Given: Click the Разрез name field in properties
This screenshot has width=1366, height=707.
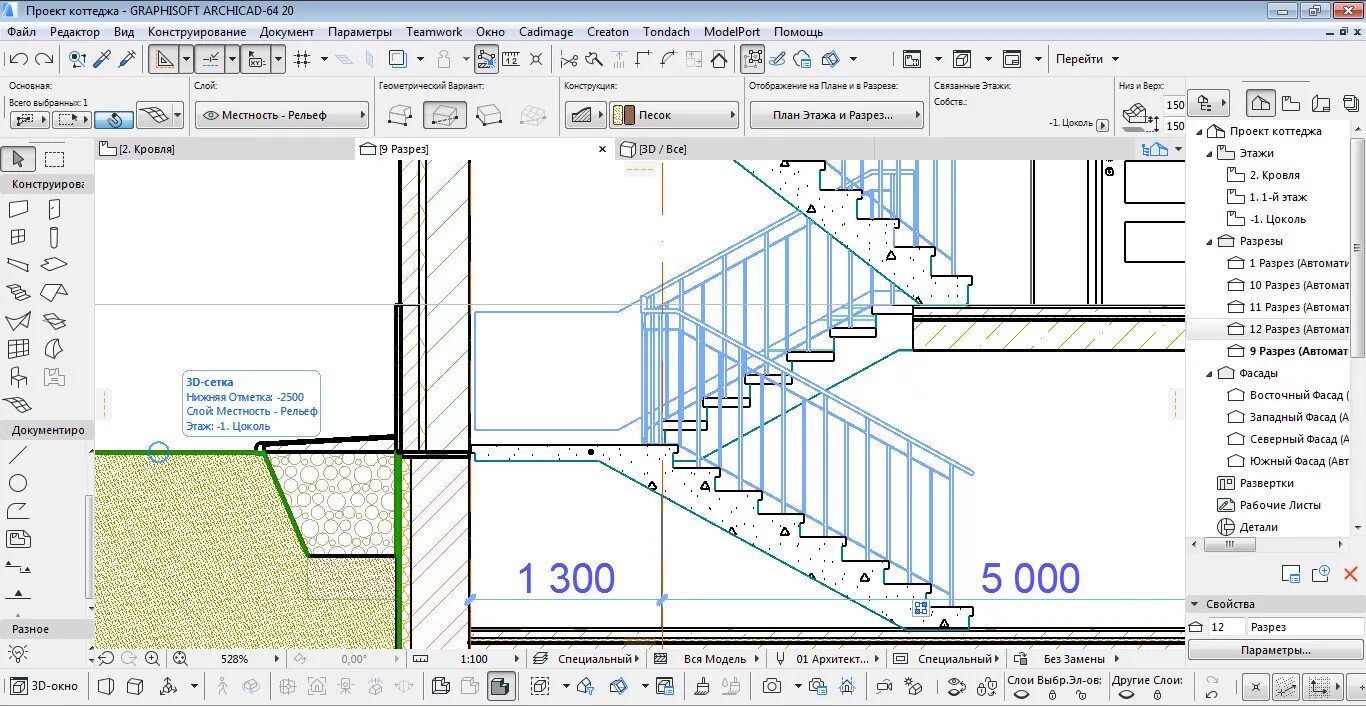Looking at the screenshot, I should click(x=1304, y=627).
